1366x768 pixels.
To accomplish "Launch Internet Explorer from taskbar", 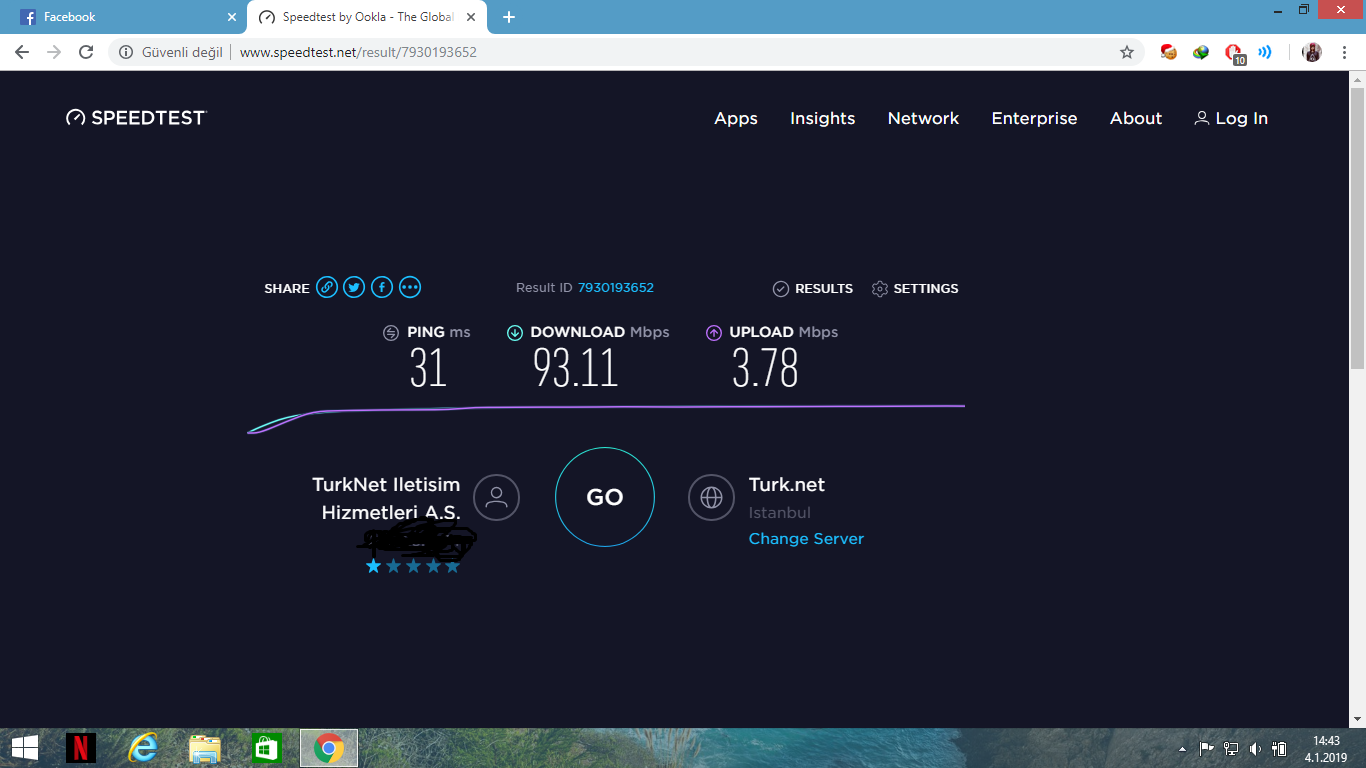I will pyautogui.click(x=143, y=748).
